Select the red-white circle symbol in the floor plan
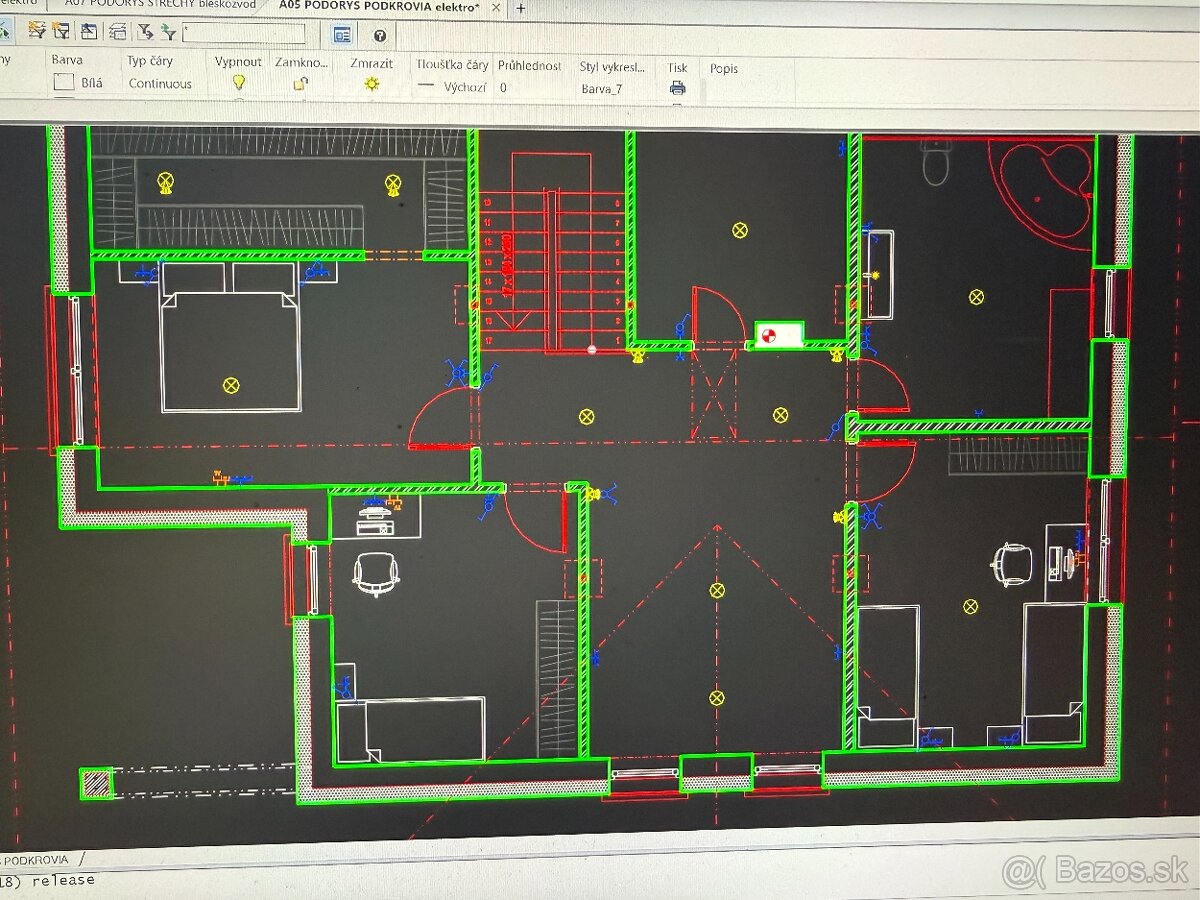Image resolution: width=1200 pixels, height=900 pixels. point(768,334)
